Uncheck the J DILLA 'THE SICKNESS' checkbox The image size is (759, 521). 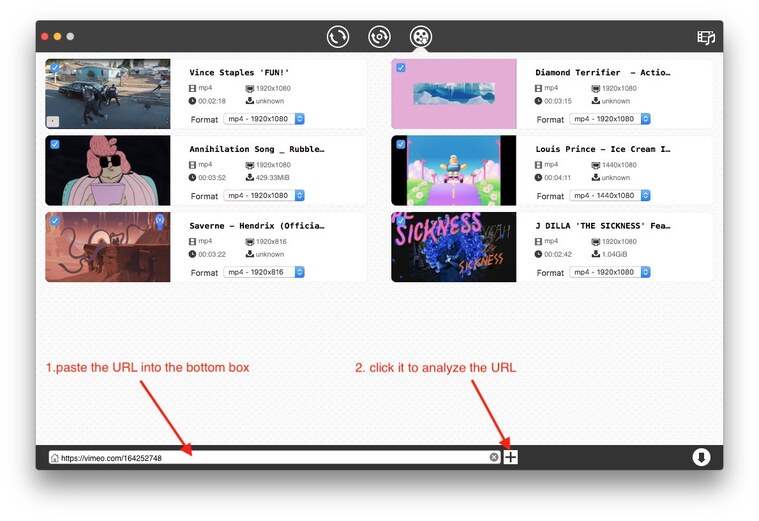tap(401, 221)
